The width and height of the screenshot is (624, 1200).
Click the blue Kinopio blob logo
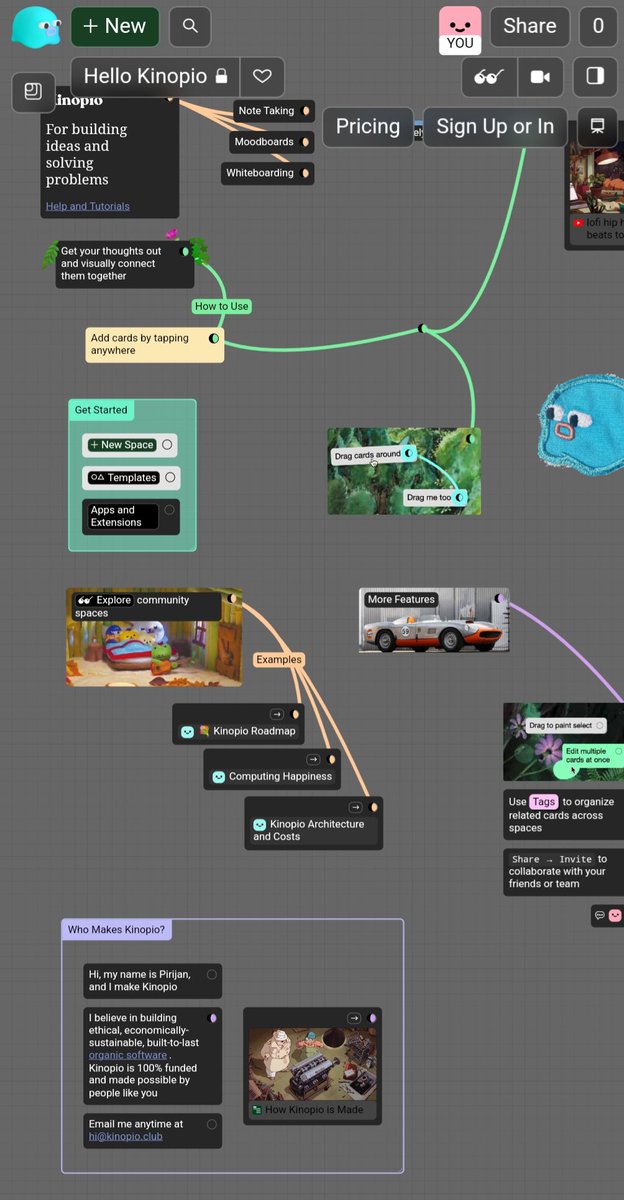[x=35, y=27]
